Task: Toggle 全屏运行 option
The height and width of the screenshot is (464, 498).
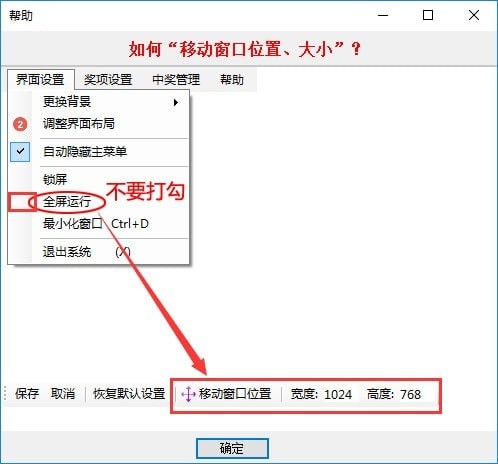Action: click(99, 202)
